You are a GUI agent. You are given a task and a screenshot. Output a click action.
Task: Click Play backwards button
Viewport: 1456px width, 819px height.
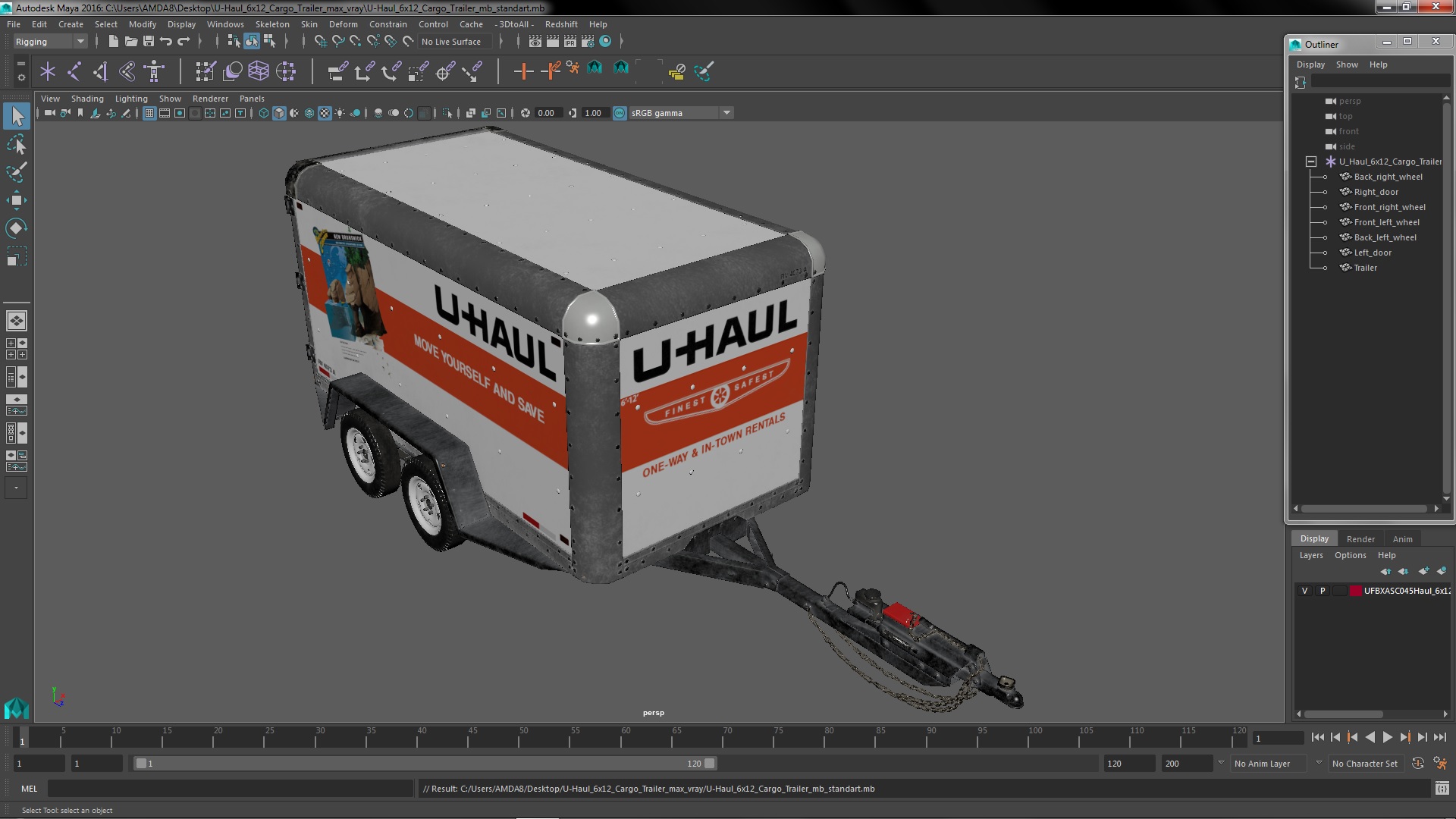[1370, 737]
